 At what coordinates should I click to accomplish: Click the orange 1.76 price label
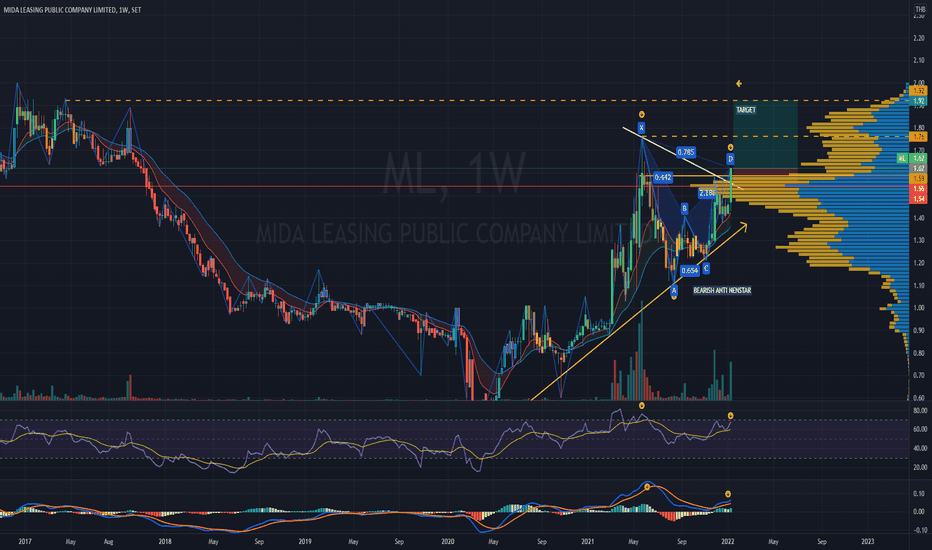(x=920, y=137)
